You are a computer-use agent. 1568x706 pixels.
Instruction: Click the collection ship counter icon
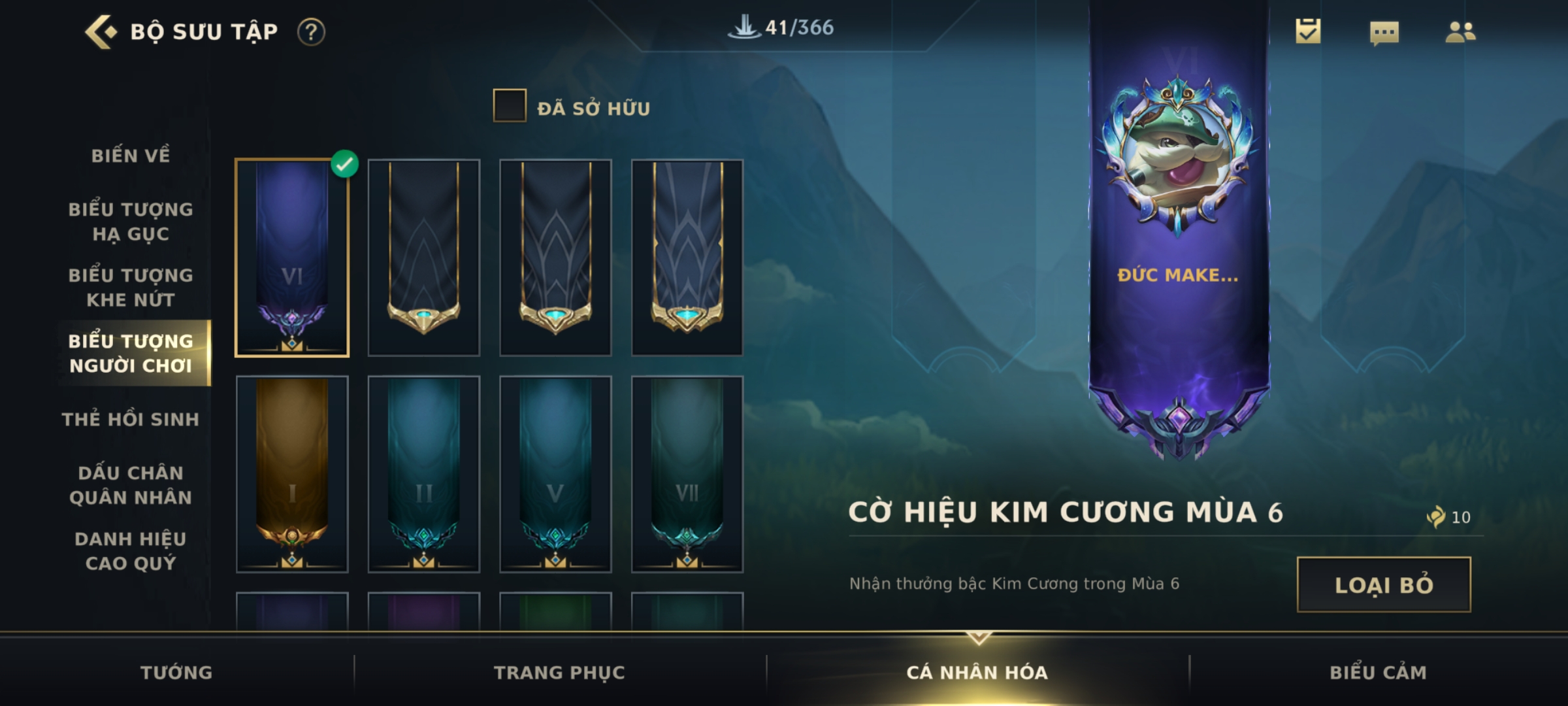click(744, 27)
